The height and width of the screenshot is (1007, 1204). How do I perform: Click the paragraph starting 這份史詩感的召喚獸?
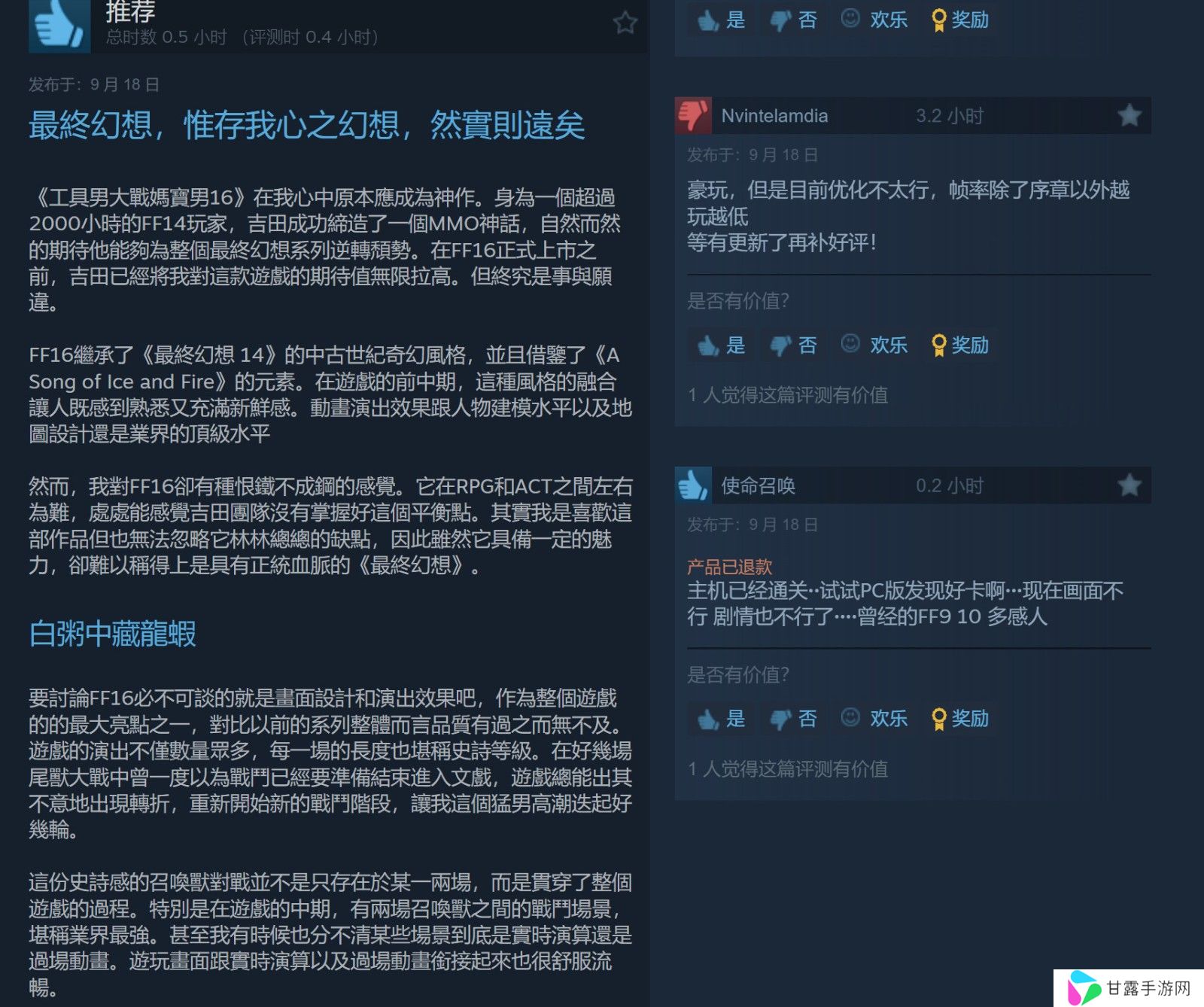330,935
